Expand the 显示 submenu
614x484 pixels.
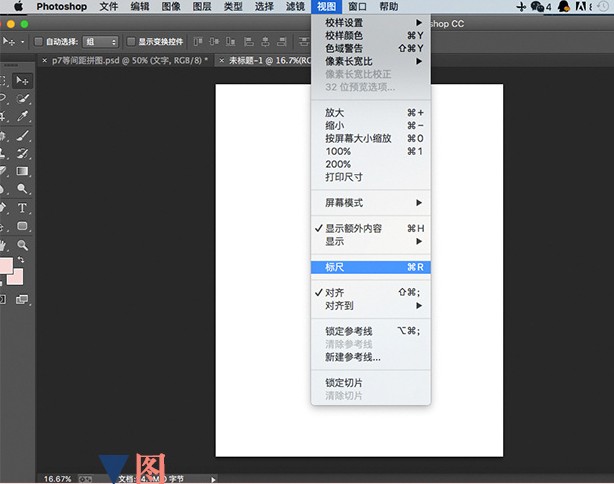(370, 242)
